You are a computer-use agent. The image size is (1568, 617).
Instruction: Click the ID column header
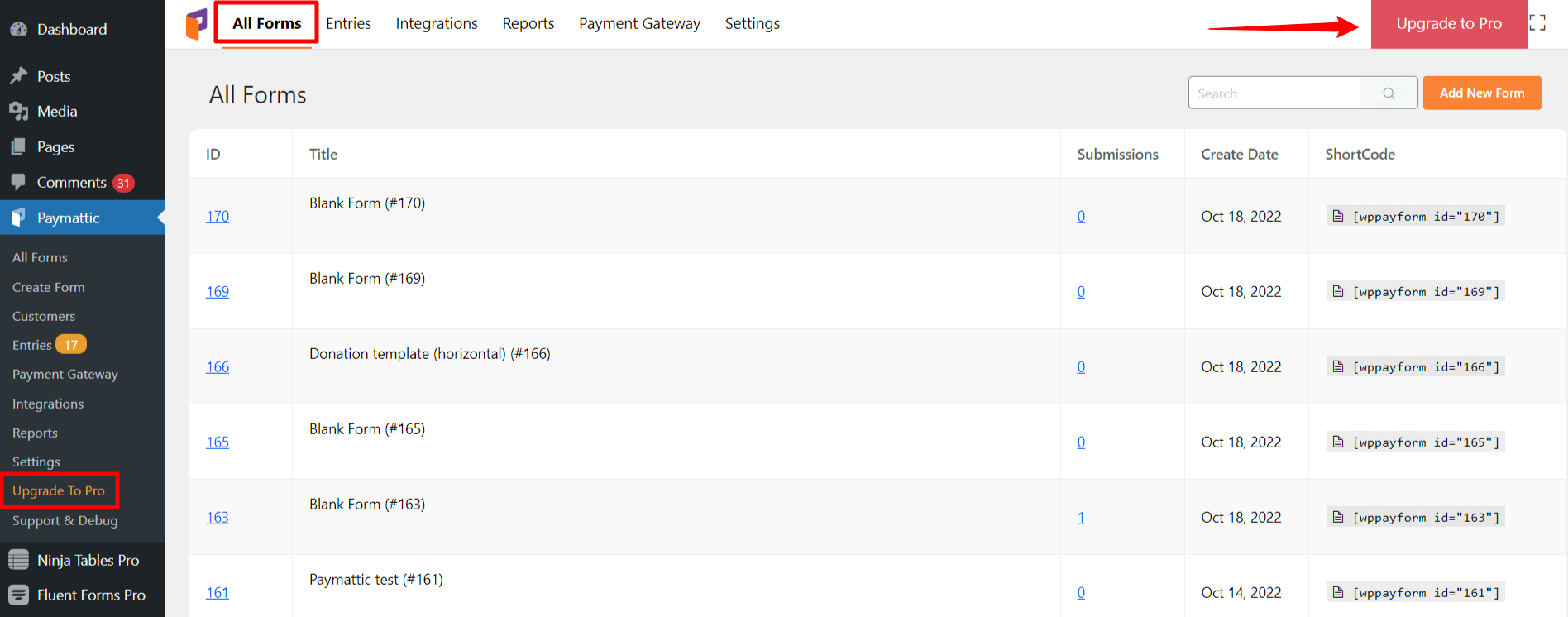pos(213,154)
